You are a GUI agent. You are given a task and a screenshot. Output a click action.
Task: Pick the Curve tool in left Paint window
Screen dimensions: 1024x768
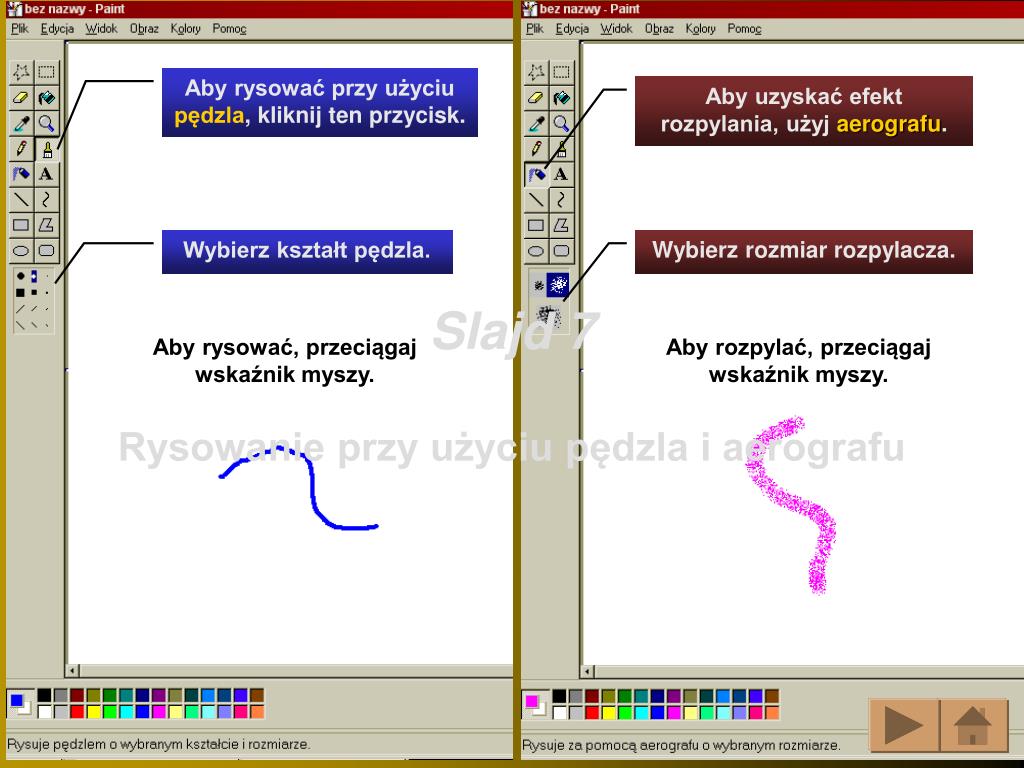(46, 199)
